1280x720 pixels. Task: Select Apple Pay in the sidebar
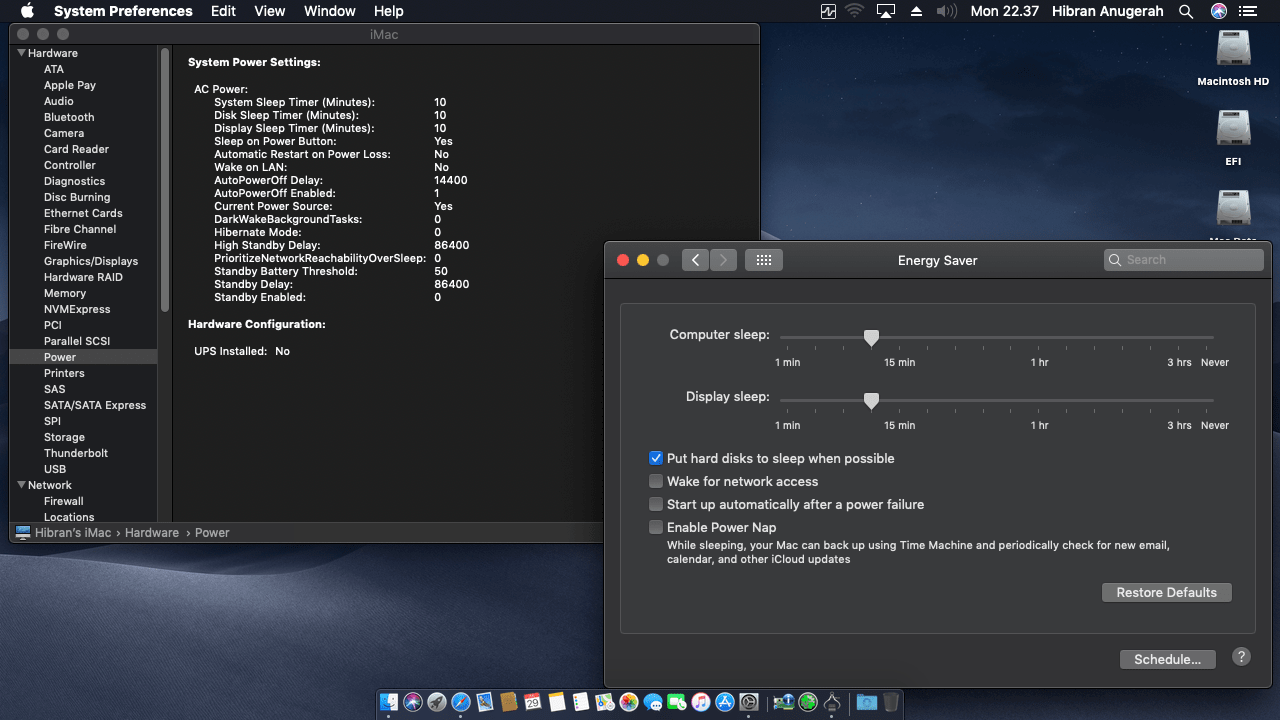(x=70, y=85)
